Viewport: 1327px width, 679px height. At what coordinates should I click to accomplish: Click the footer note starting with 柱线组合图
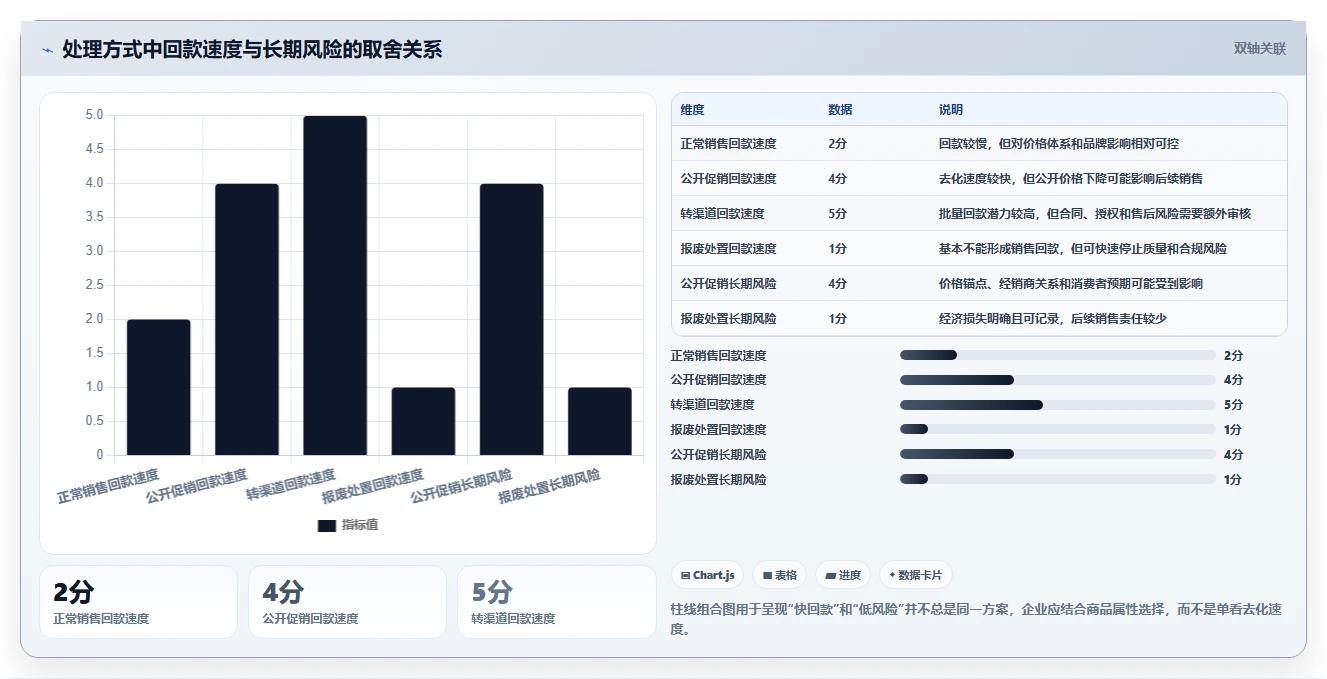(976, 619)
